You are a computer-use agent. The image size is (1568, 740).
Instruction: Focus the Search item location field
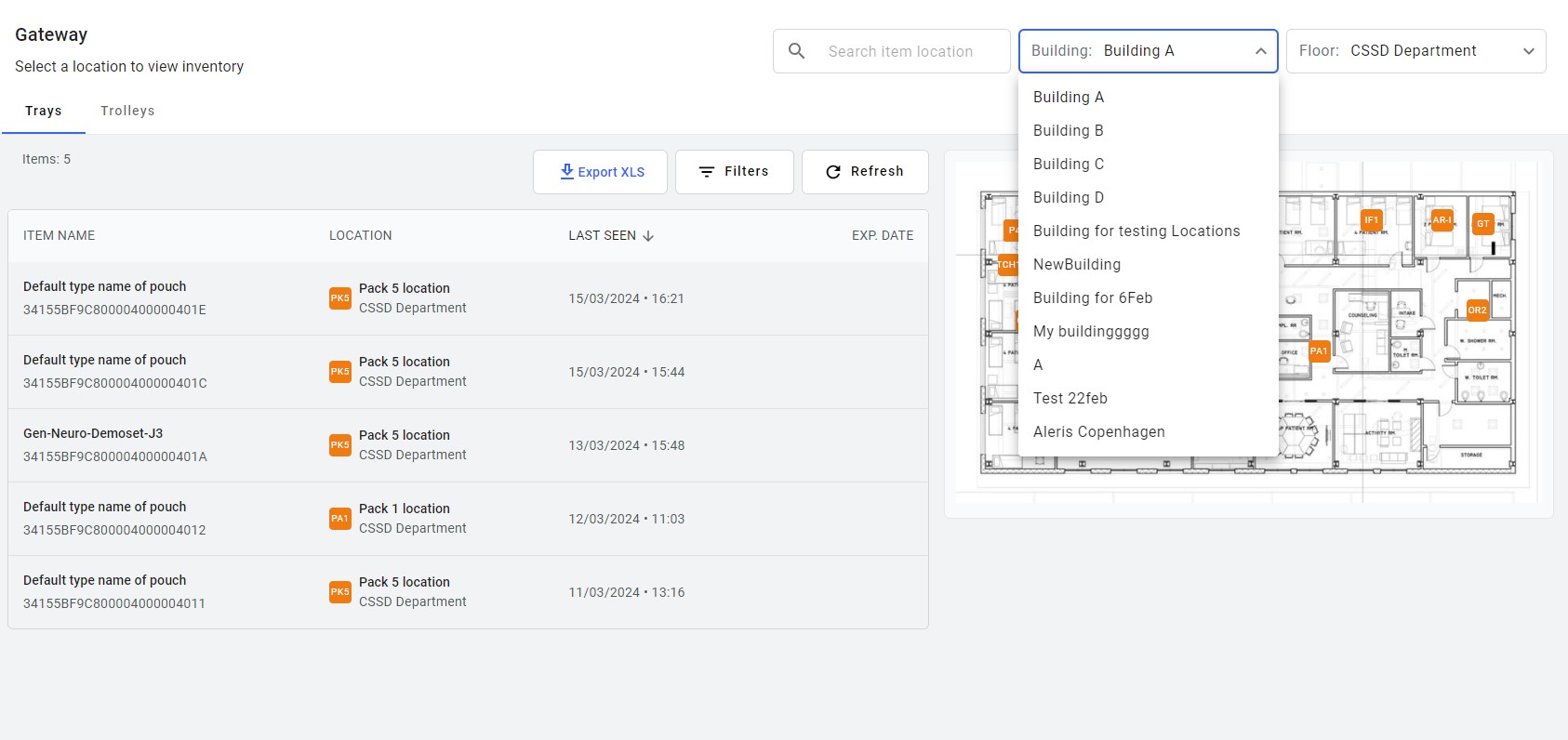[x=900, y=51]
